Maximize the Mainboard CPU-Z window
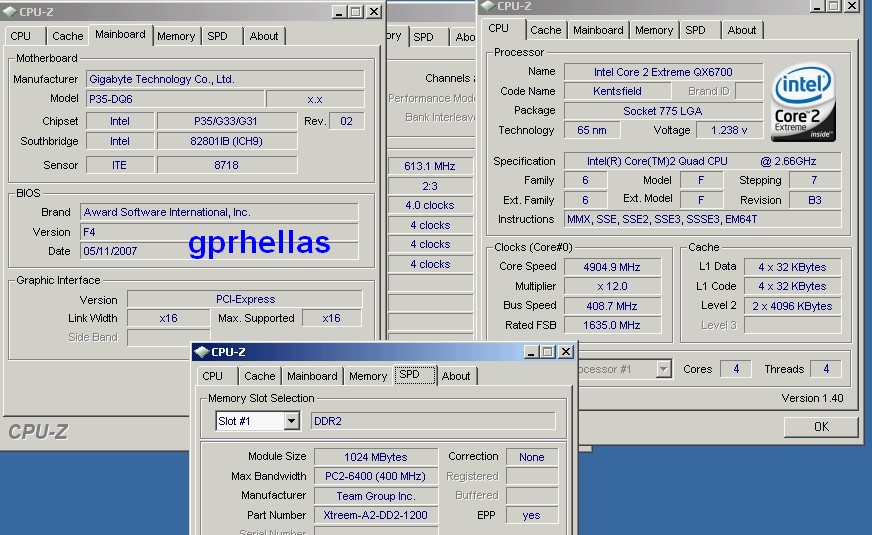Image resolution: width=872 pixels, height=535 pixels. 356,12
